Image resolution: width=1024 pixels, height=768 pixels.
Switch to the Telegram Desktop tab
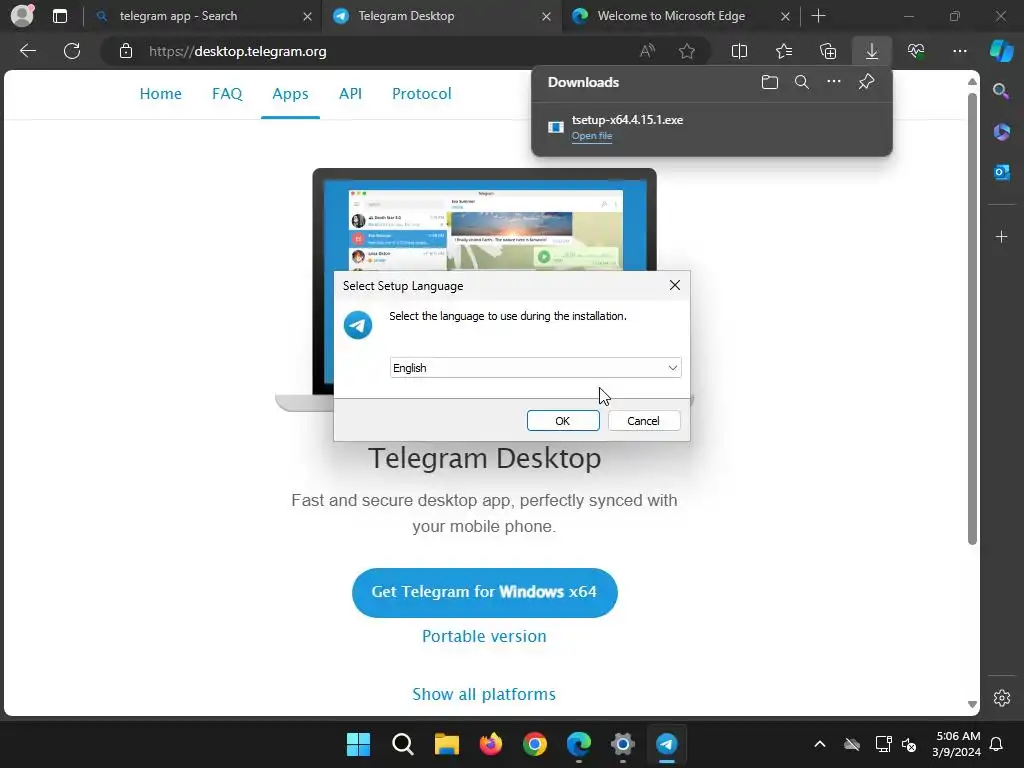[x=441, y=16]
